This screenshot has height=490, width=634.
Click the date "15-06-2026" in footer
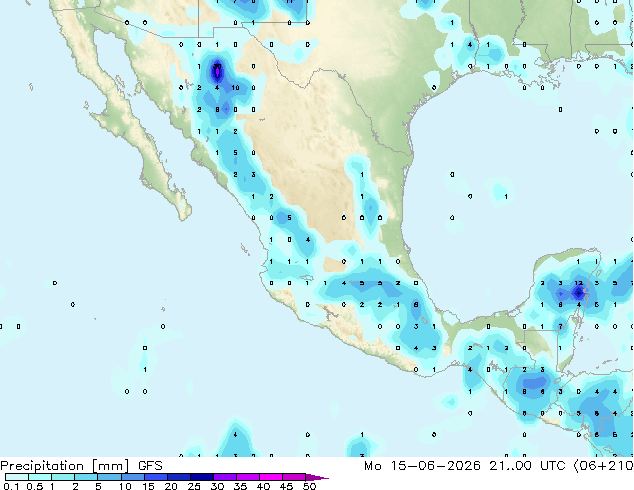click(435, 466)
